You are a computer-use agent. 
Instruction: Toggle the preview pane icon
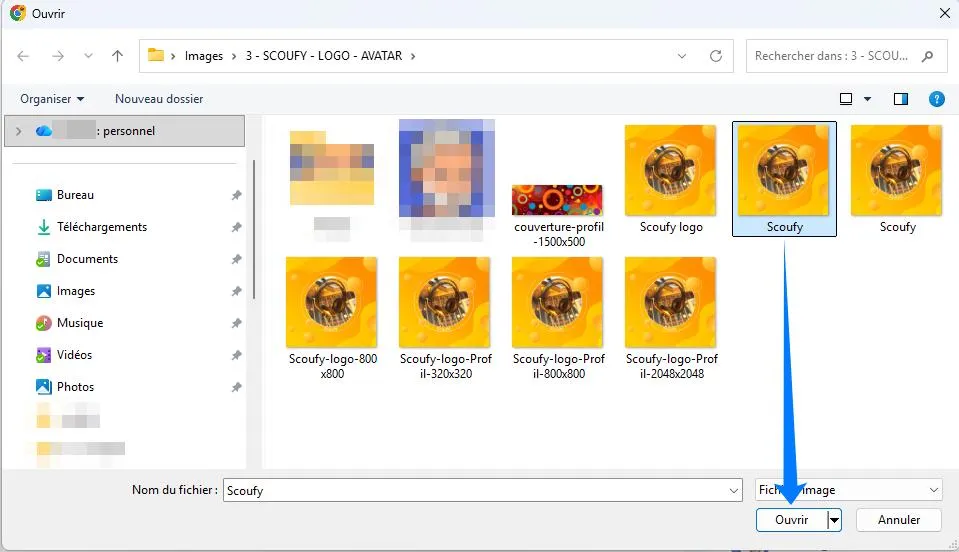coord(900,99)
